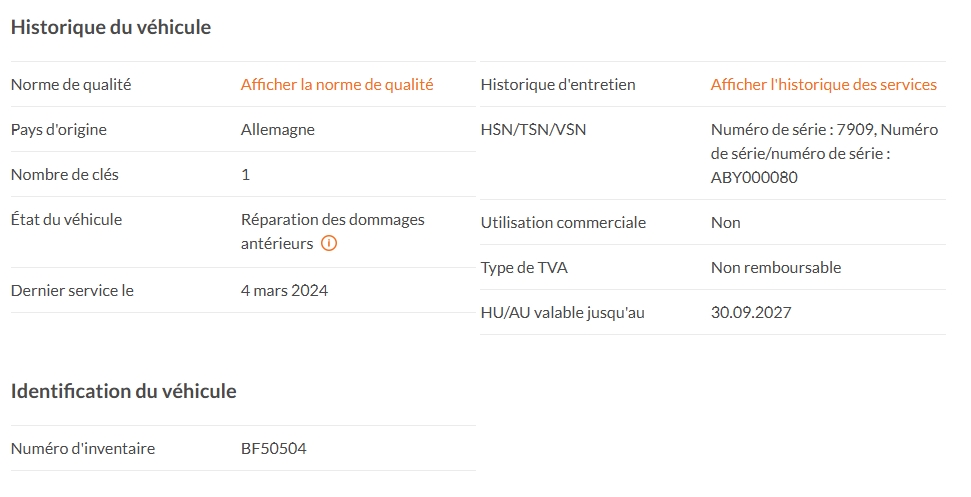
Task: Select the "4 mars 2024" service date
Action: coord(284,291)
